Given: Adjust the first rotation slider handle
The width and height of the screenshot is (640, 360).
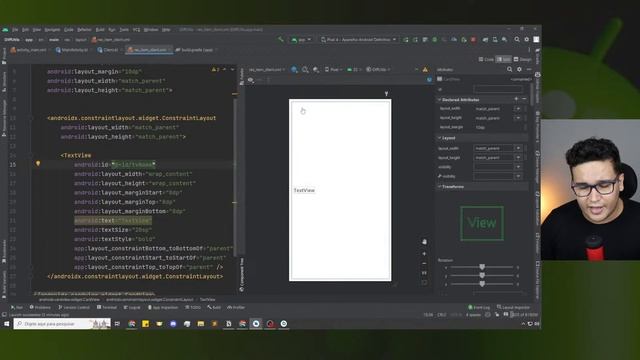Looking at the screenshot, I should pos(482,267).
